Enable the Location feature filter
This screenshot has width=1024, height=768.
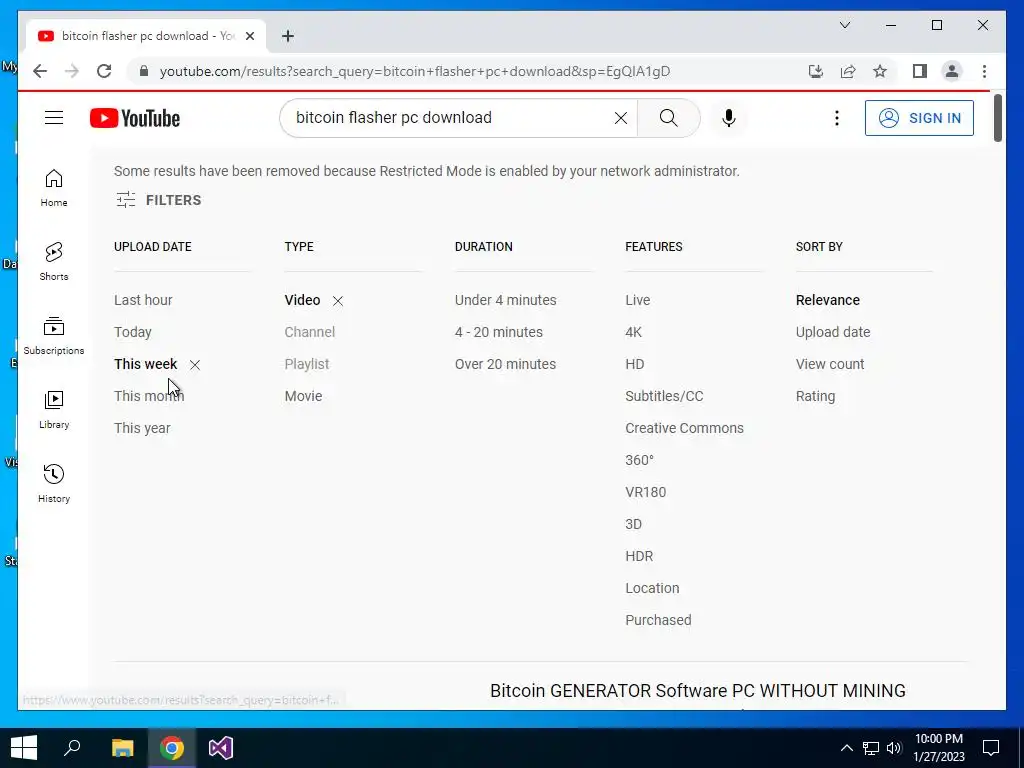point(652,588)
